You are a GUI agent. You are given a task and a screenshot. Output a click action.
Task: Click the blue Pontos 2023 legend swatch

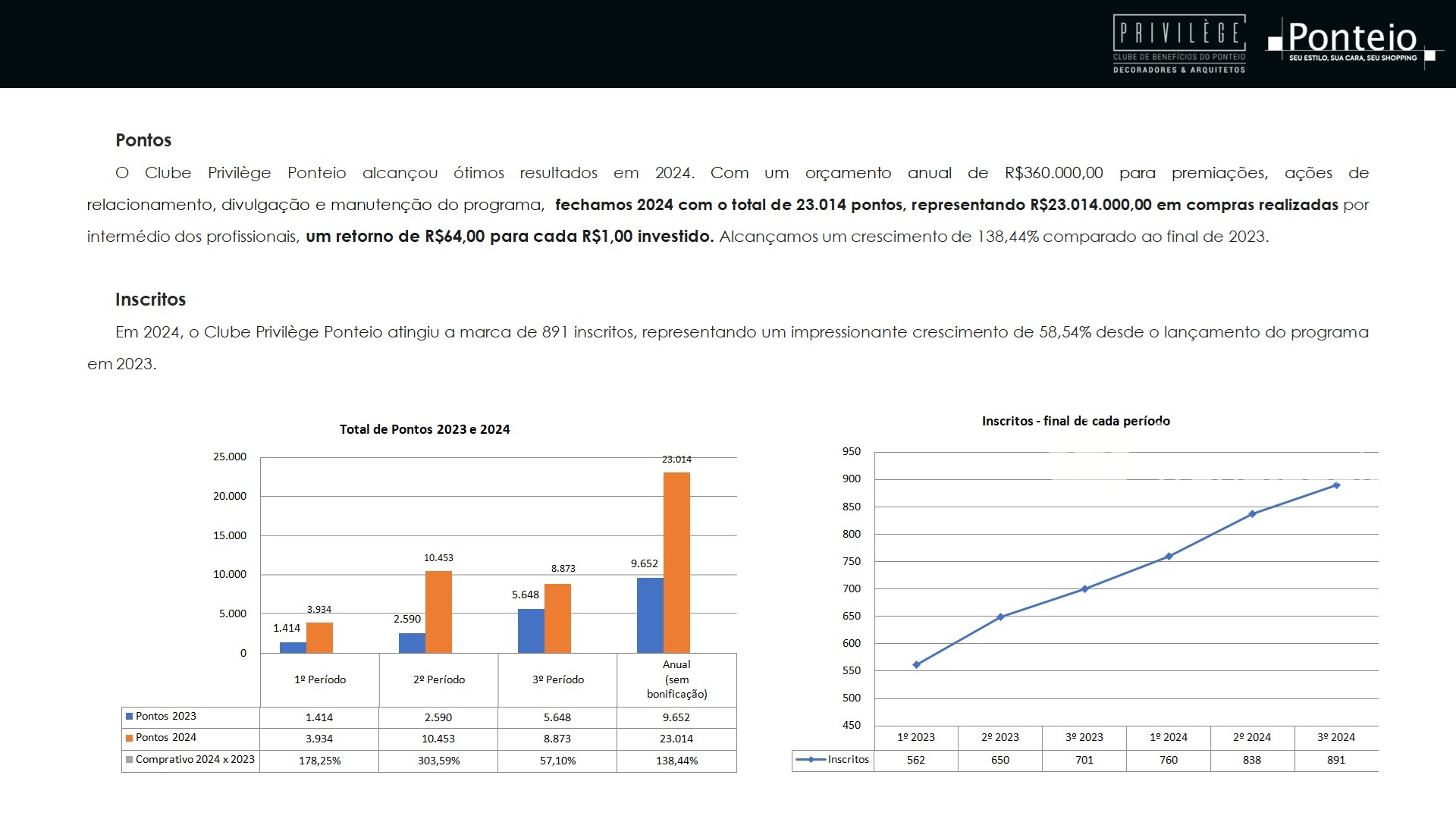tap(130, 717)
